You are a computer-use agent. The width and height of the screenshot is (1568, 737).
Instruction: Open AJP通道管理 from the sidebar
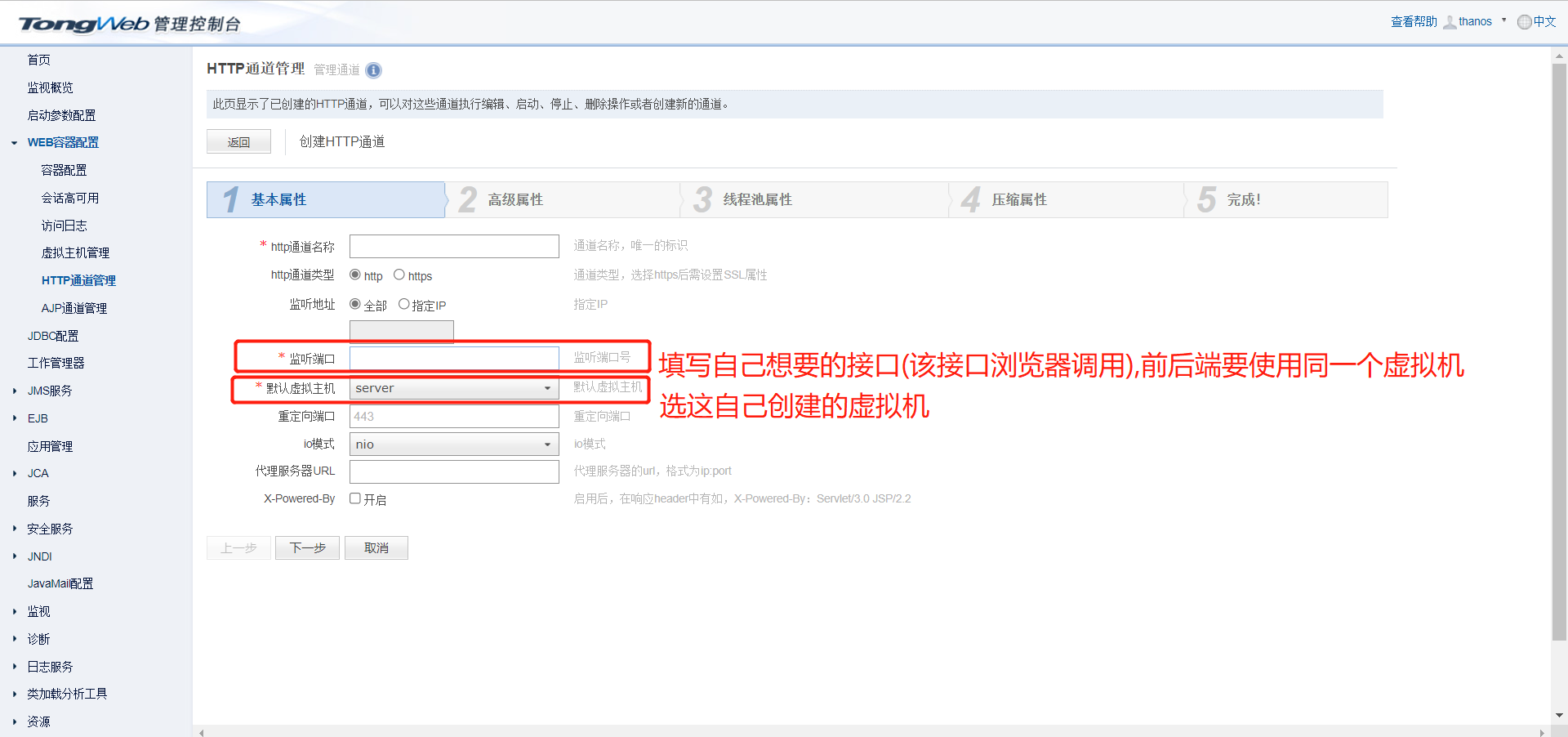(x=73, y=308)
